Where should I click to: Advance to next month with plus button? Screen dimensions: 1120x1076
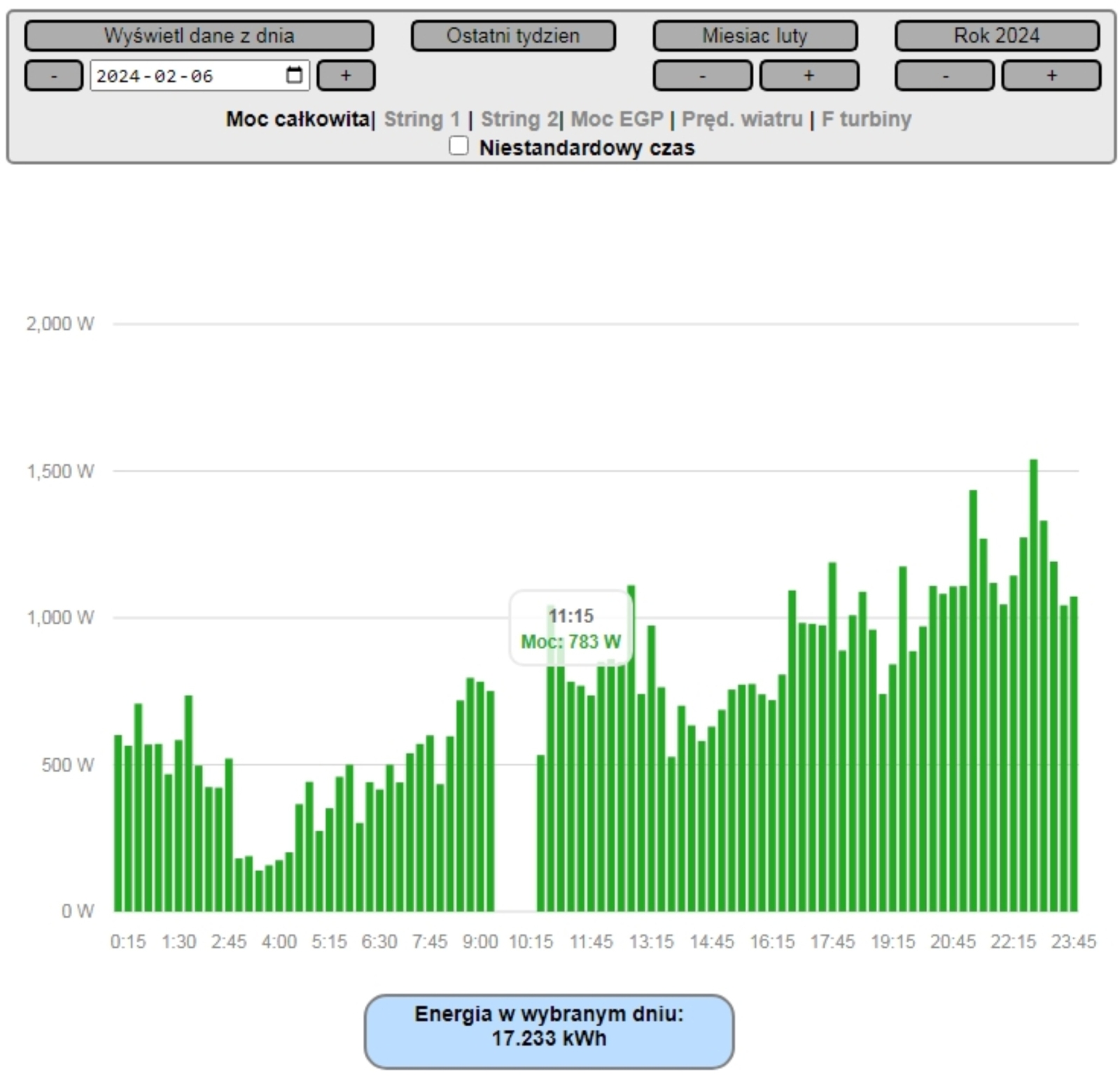pos(808,76)
